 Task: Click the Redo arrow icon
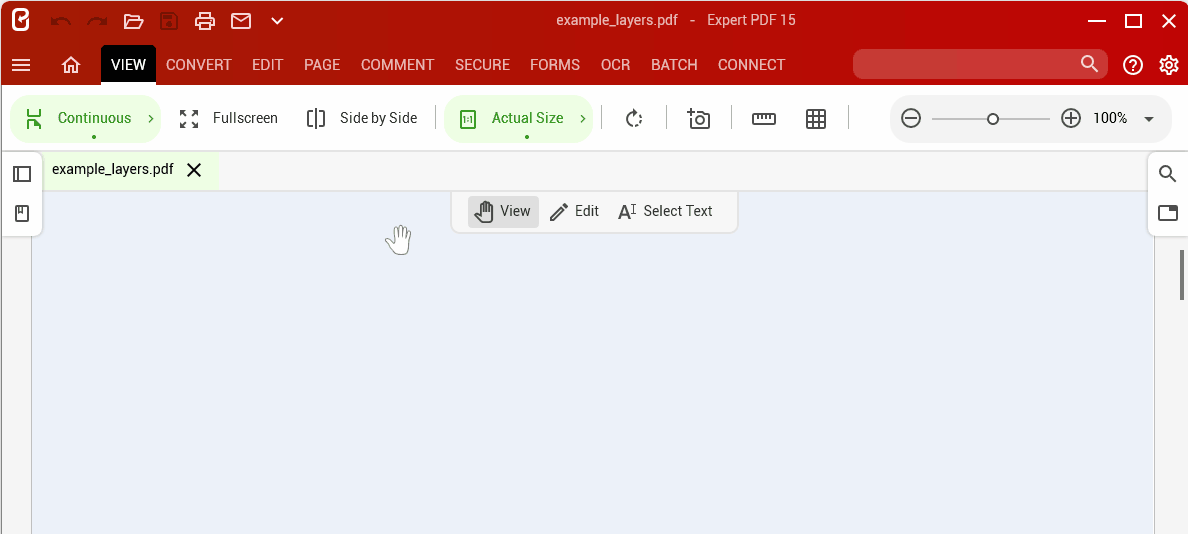[x=97, y=21]
